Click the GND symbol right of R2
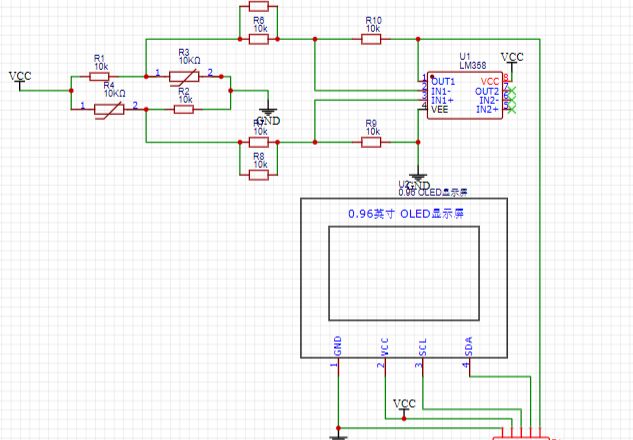The width and height of the screenshot is (633, 440). pyautogui.click(x=268, y=113)
